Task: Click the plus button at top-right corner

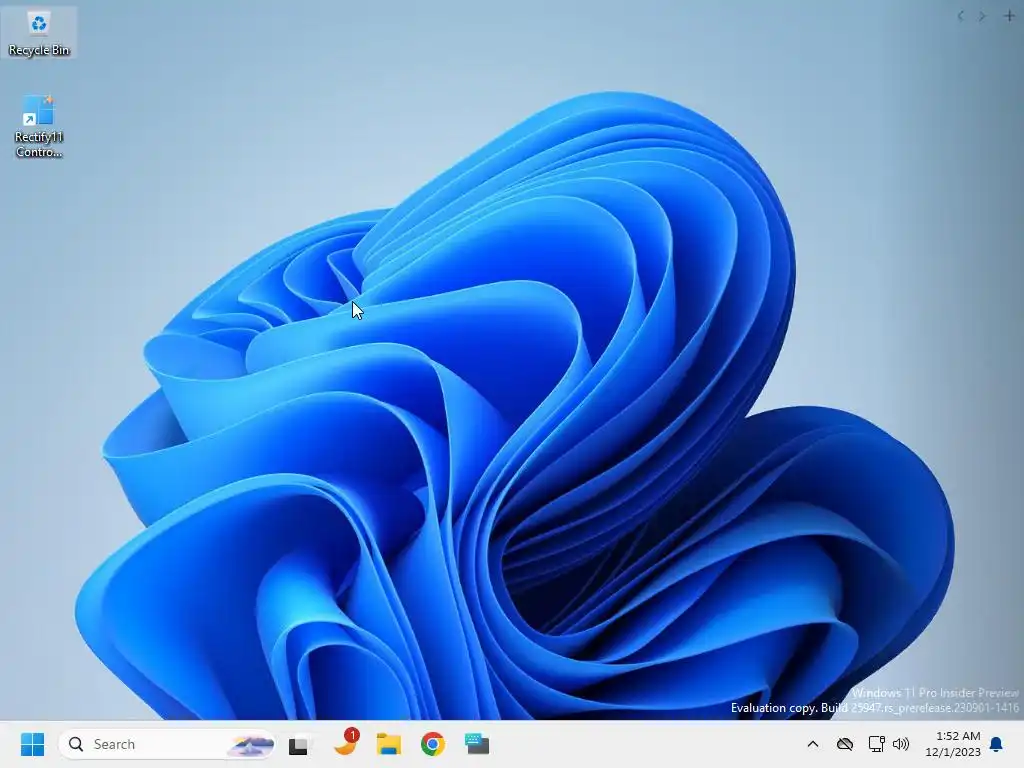Action: [x=1009, y=16]
